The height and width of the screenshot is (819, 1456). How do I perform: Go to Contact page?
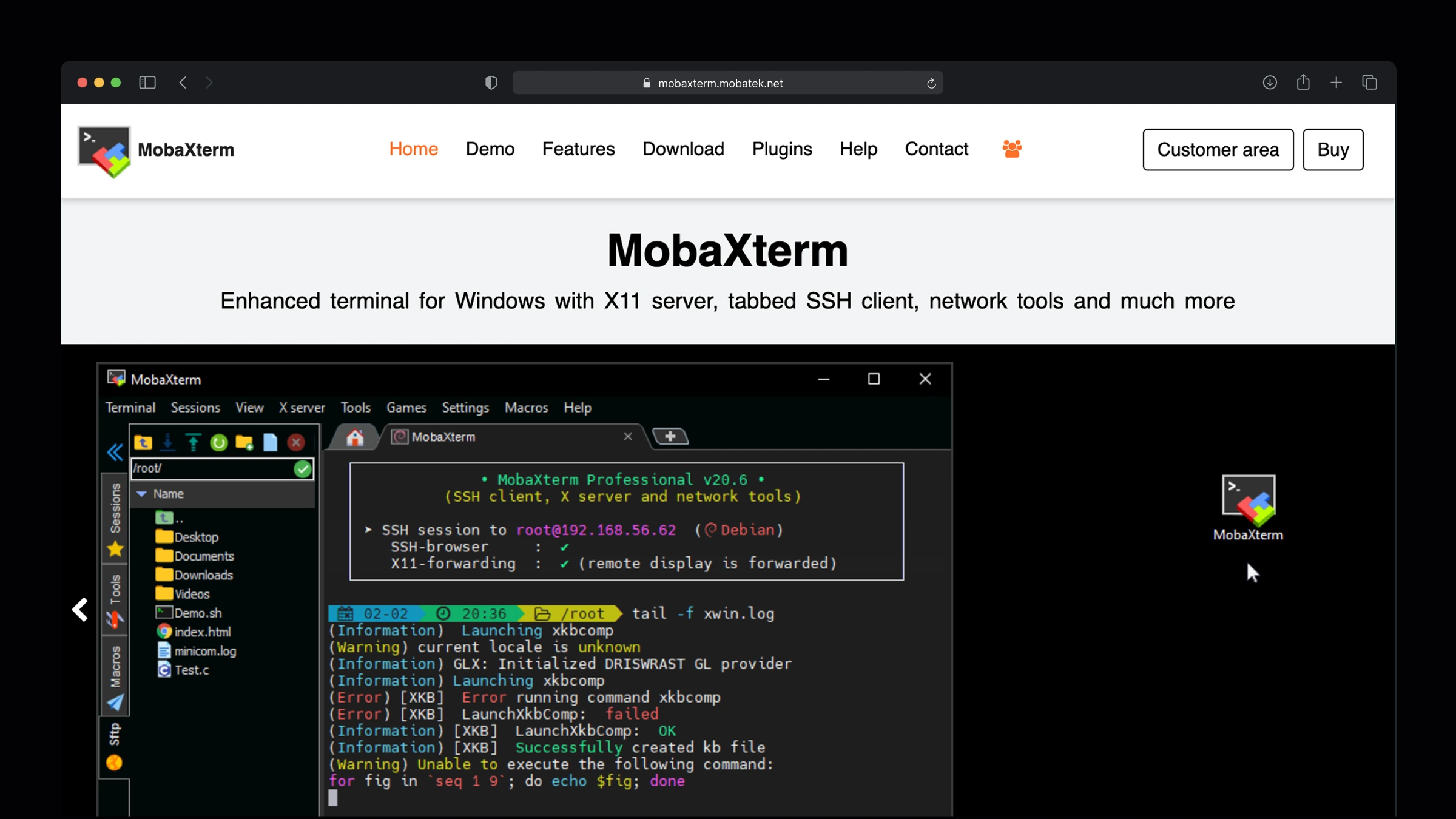pyautogui.click(x=937, y=149)
